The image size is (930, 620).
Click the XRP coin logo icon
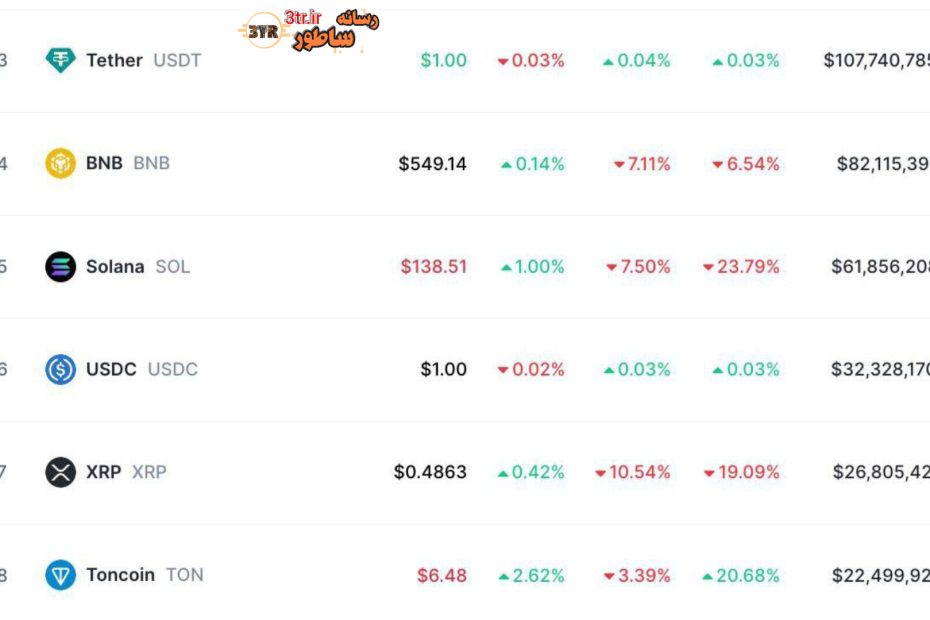tap(60, 472)
